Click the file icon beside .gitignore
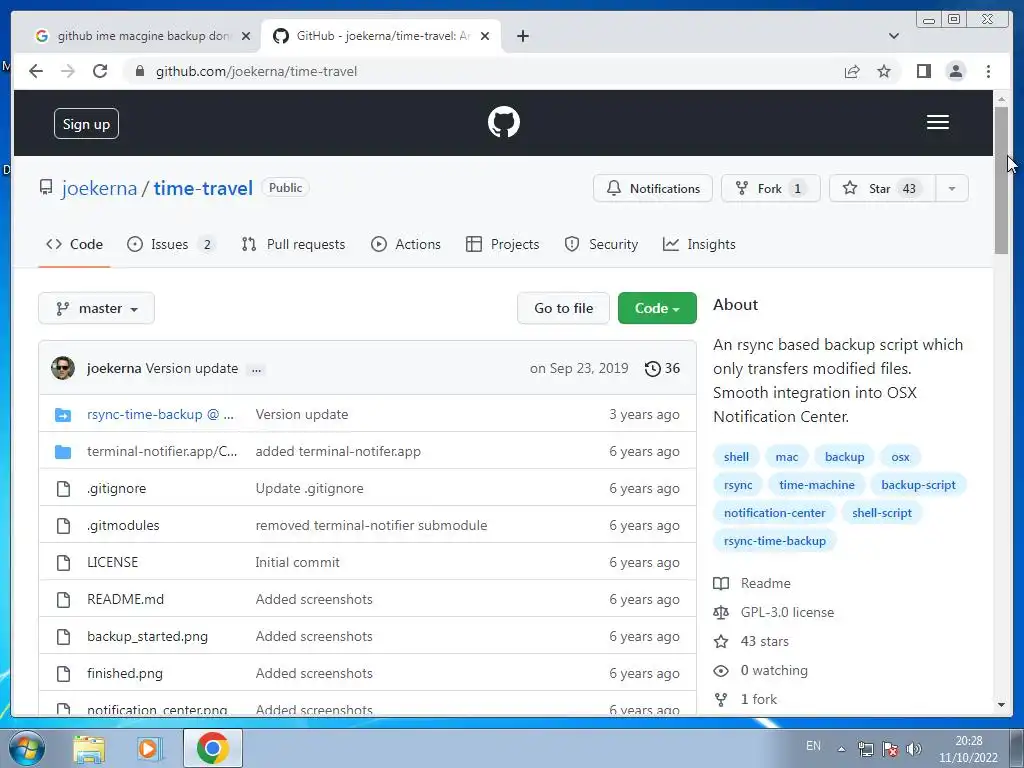The width and height of the screenshot is (1024, 768). coord(63,488)
